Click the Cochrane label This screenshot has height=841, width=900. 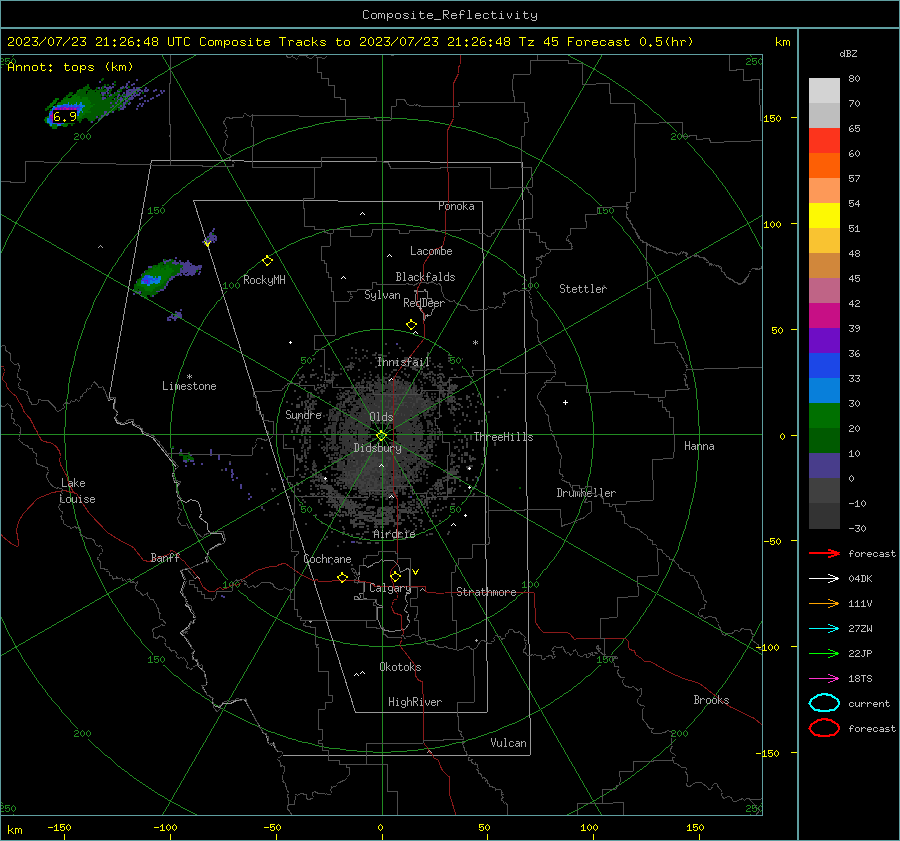(327, 559)
